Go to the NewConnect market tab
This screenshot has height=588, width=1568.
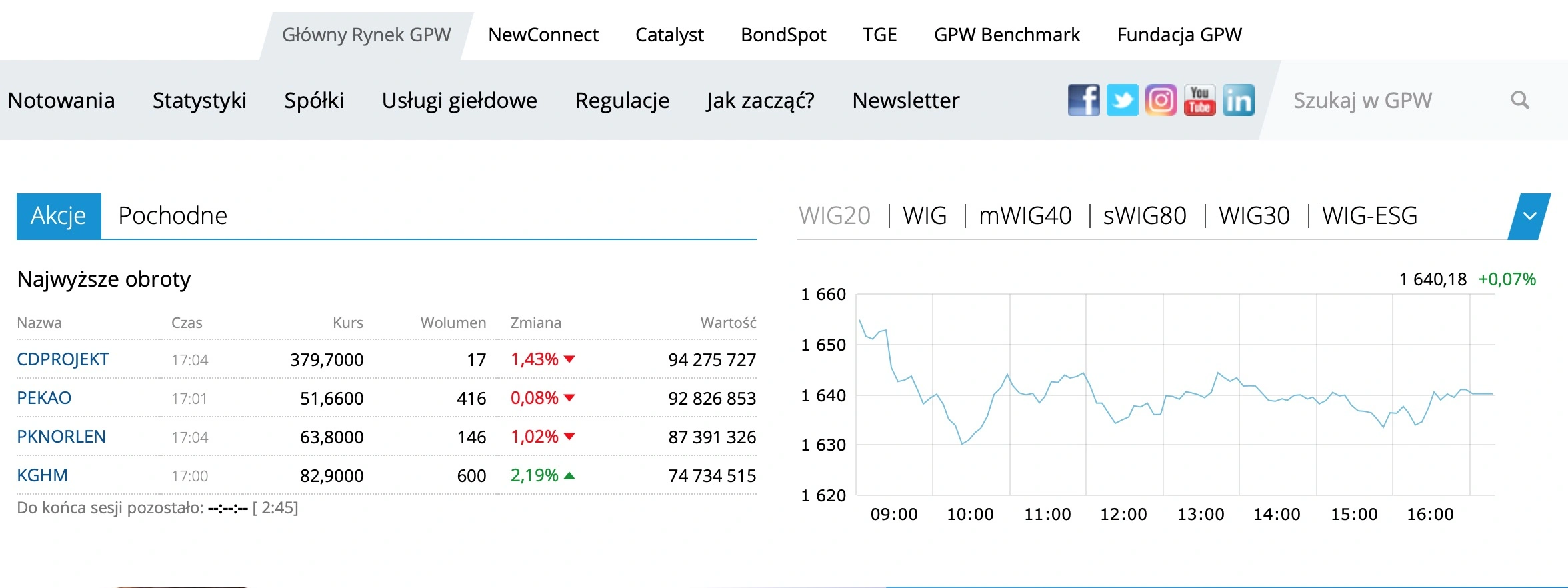pos(543,35)
